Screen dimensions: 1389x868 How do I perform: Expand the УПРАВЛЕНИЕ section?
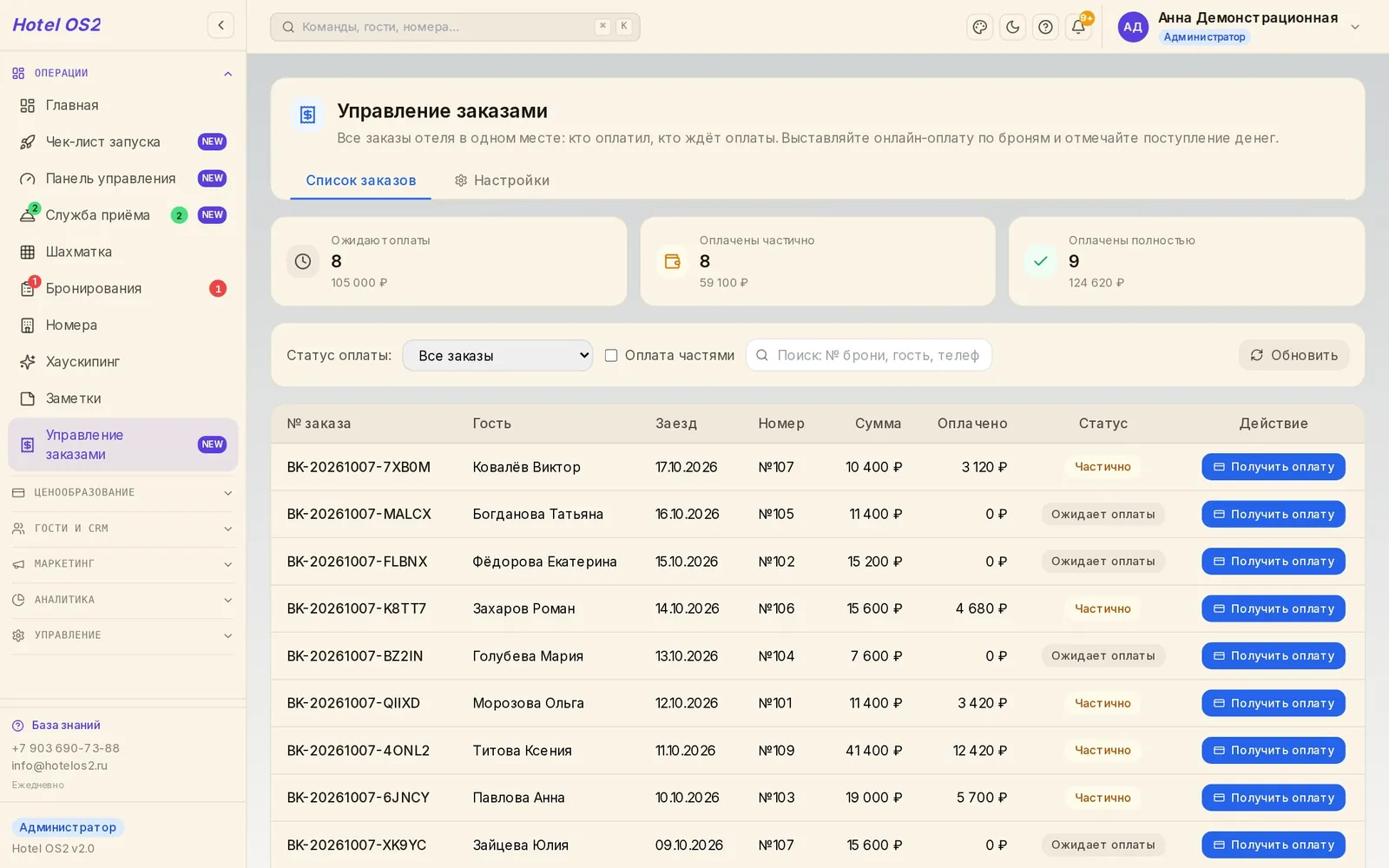[123, 635]
